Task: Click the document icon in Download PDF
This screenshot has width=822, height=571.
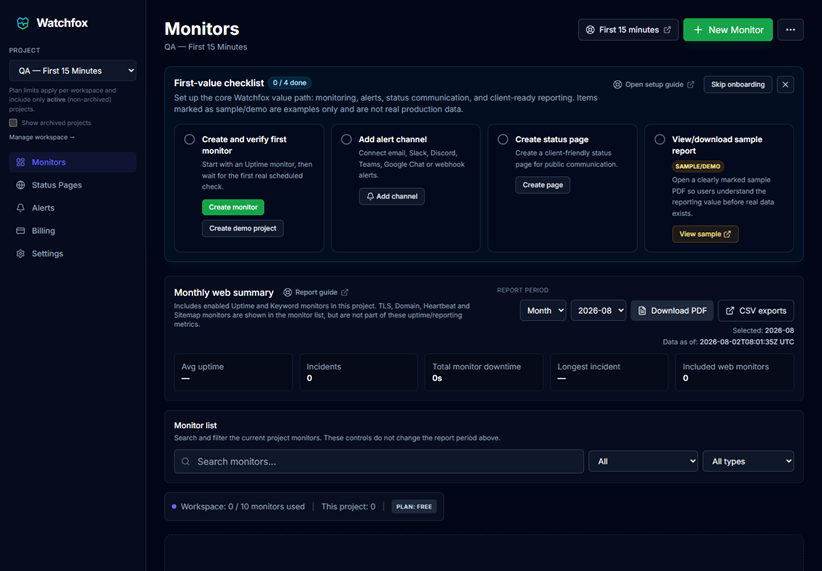Action: click(642, 311)
